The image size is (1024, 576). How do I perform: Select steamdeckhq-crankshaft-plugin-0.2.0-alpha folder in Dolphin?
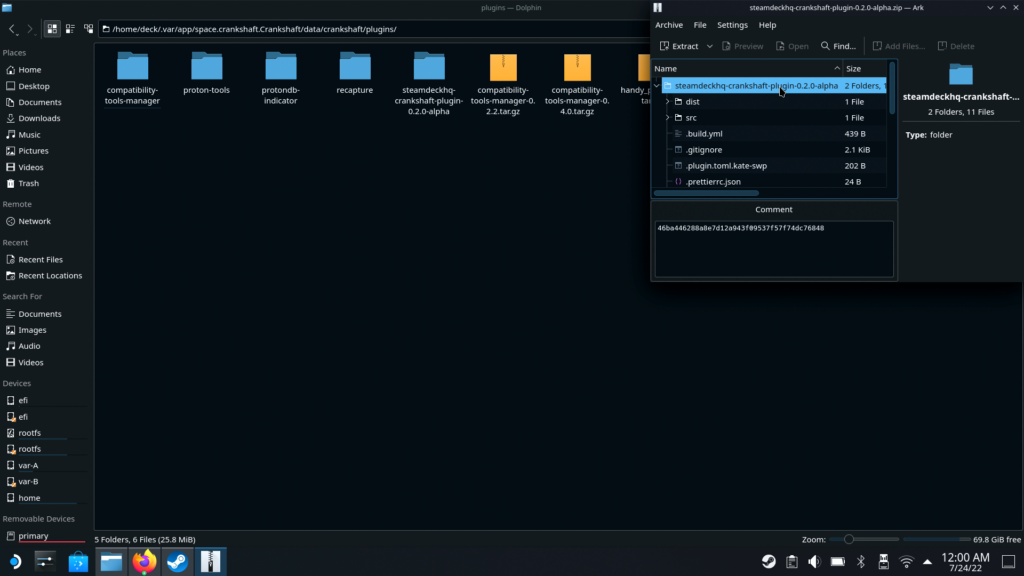pyautogui.click(x=429, y=84)
